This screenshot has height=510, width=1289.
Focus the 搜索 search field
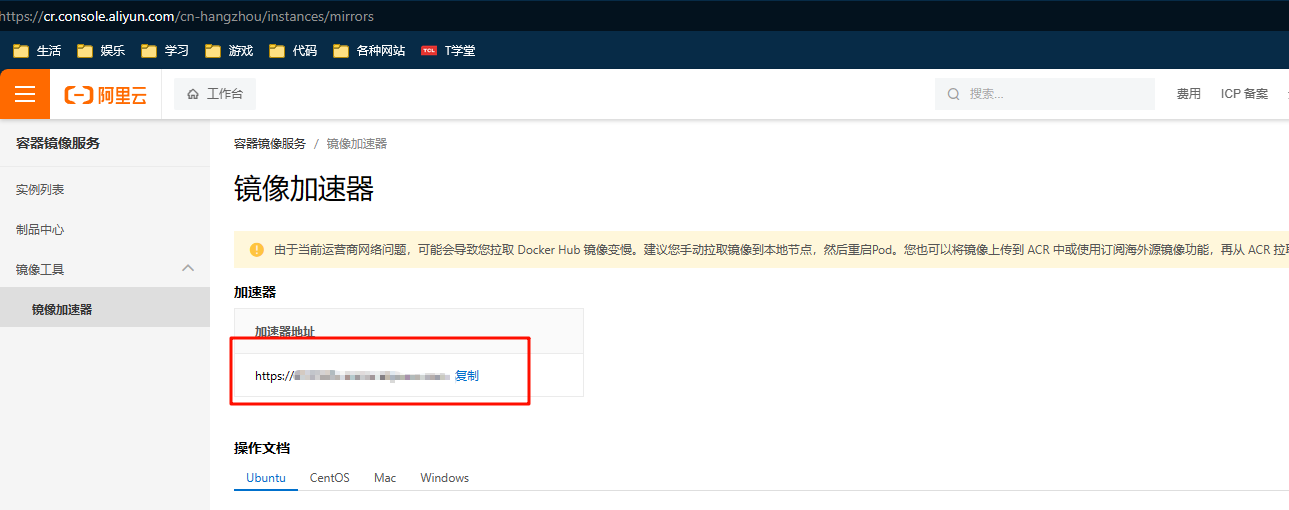tap(1045, 94)
